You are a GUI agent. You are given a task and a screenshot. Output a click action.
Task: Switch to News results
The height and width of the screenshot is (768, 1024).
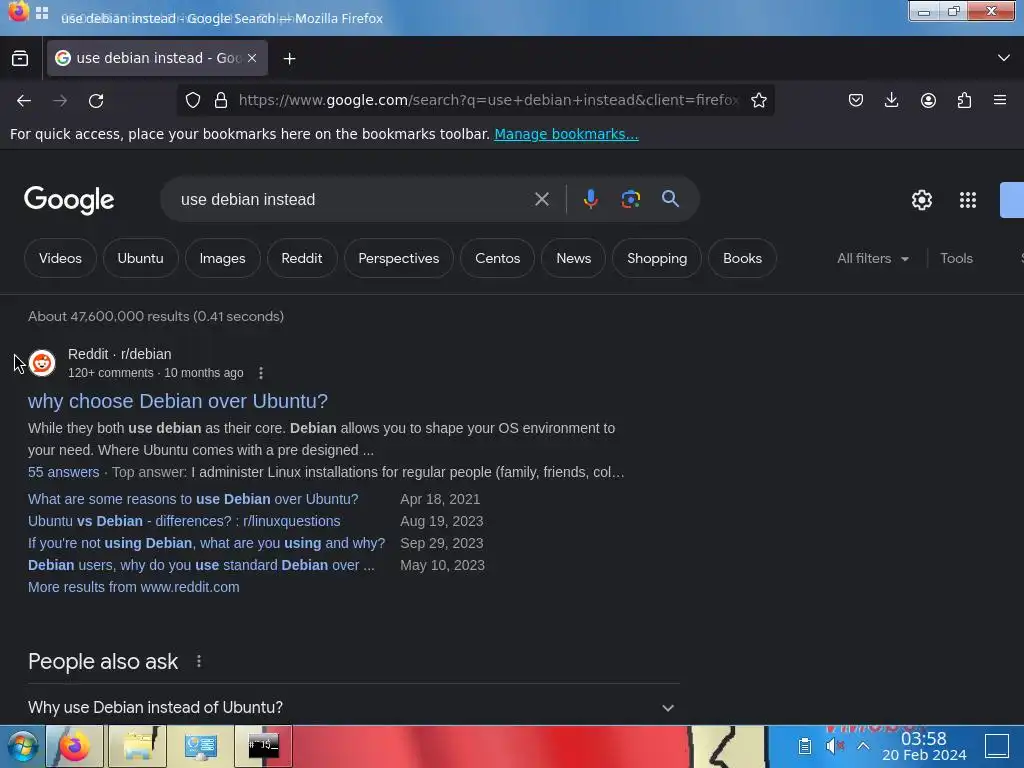tap(573, 258)
